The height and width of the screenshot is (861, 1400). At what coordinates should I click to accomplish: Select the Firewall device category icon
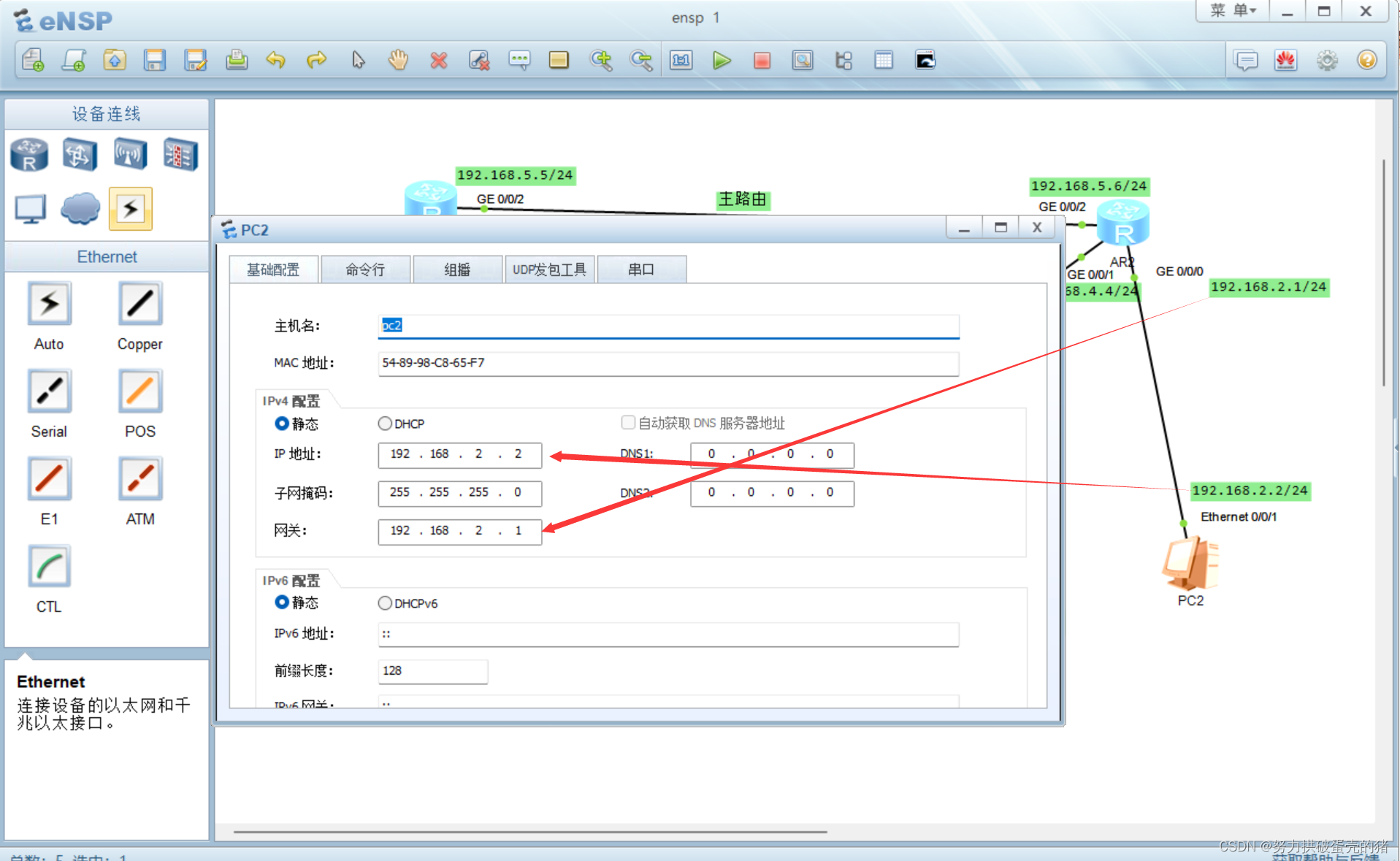tap(180, 154)
